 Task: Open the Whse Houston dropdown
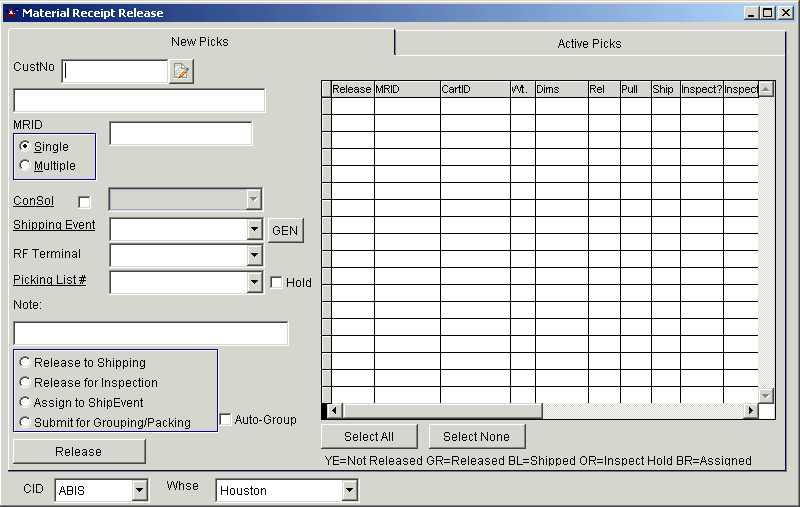tap(349, 491)
